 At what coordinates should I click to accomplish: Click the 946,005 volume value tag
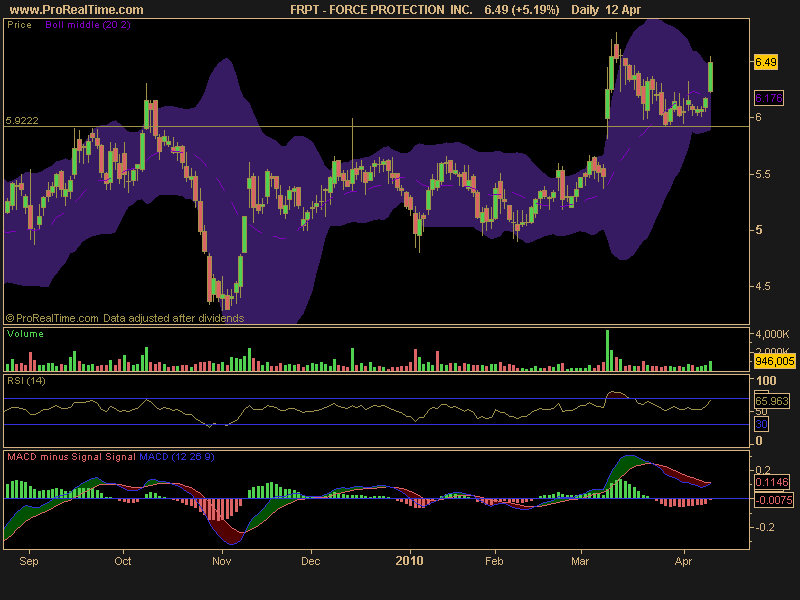pos(774,361)
